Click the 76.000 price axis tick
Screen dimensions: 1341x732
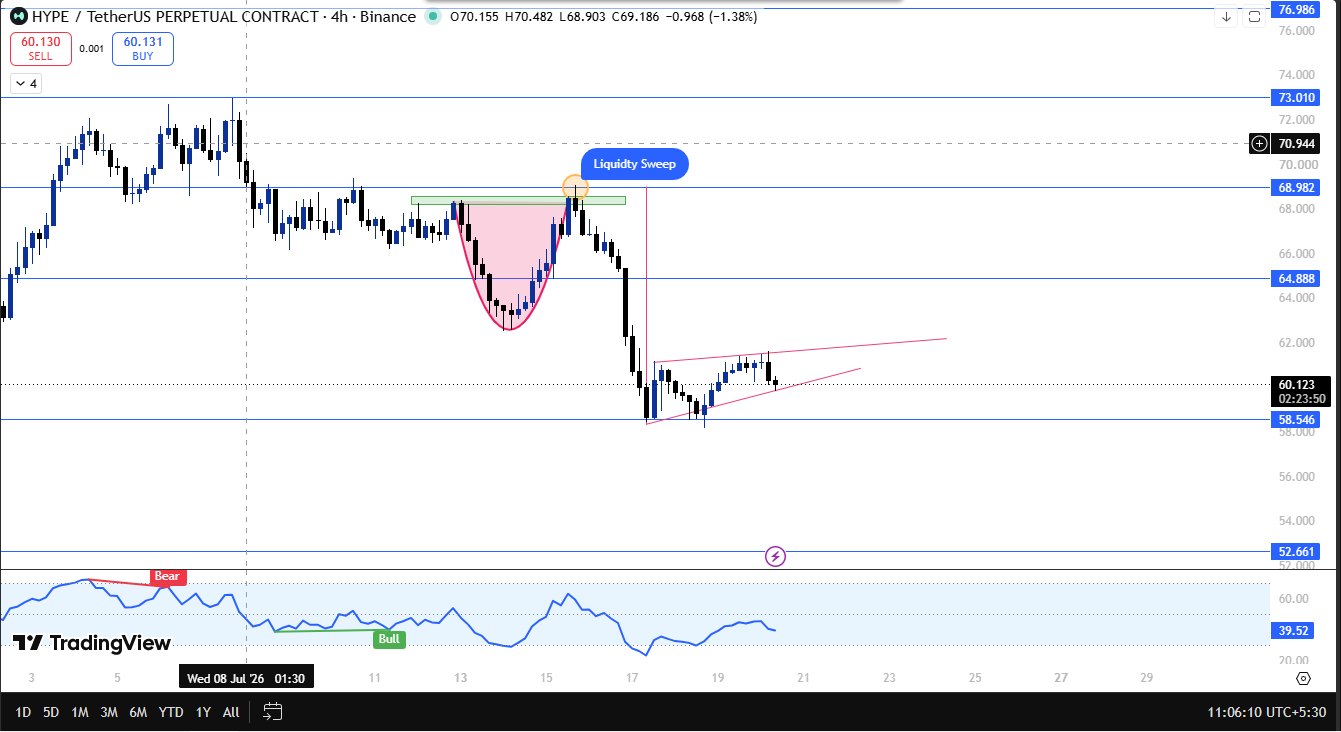tap(1296, 31)
